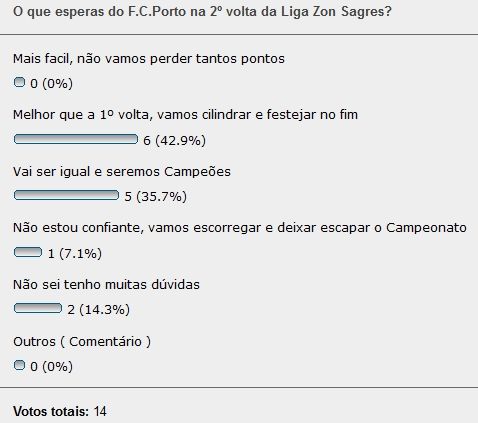
Task: Select option 'Não estou confiante, vamos escorregar'
Action: 240,228
